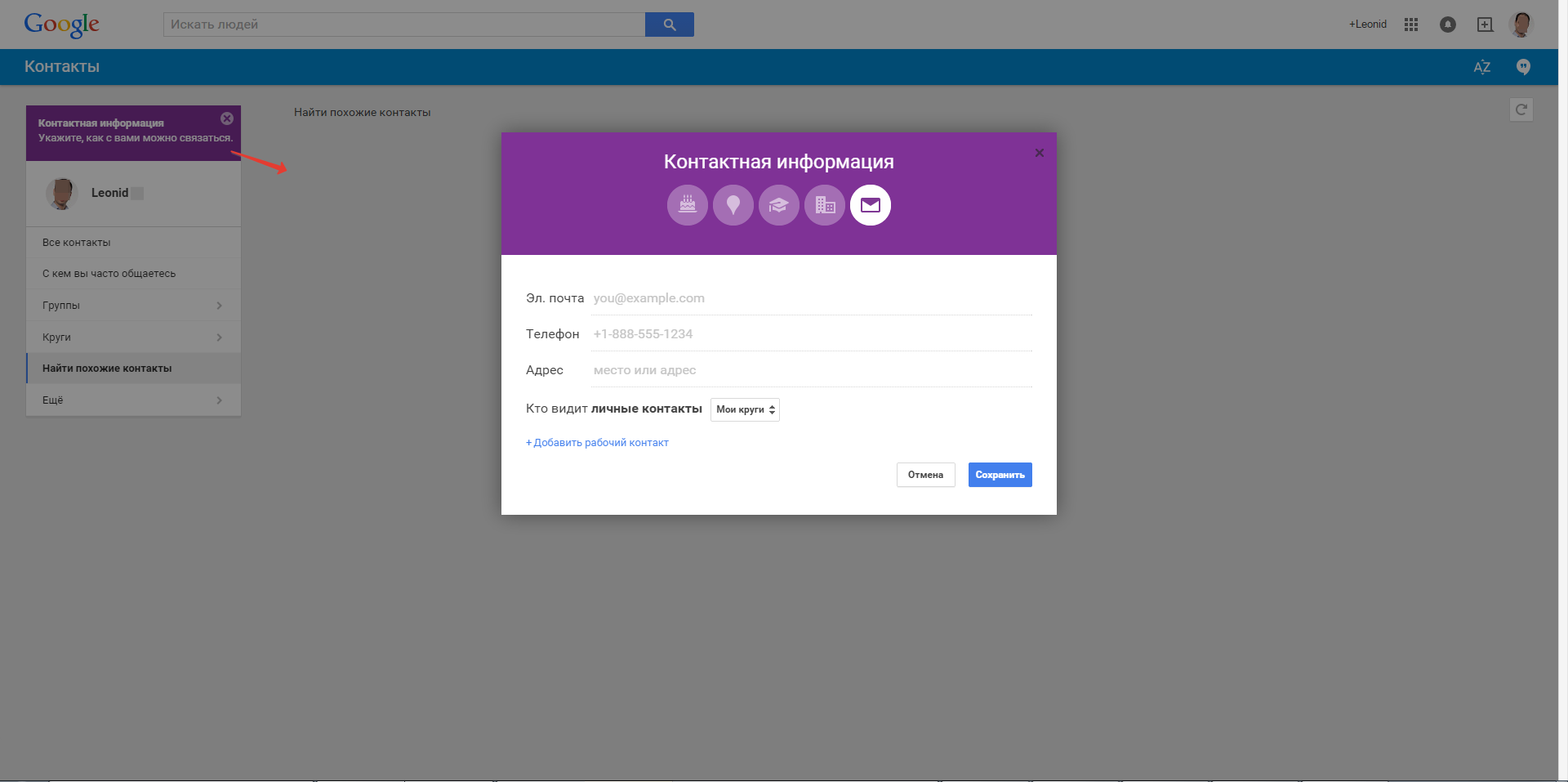This screenshot has width=1568, height=782.
Task: Switch to 'Все контакты' in the sidebar
Action: (x=133, y=242)
